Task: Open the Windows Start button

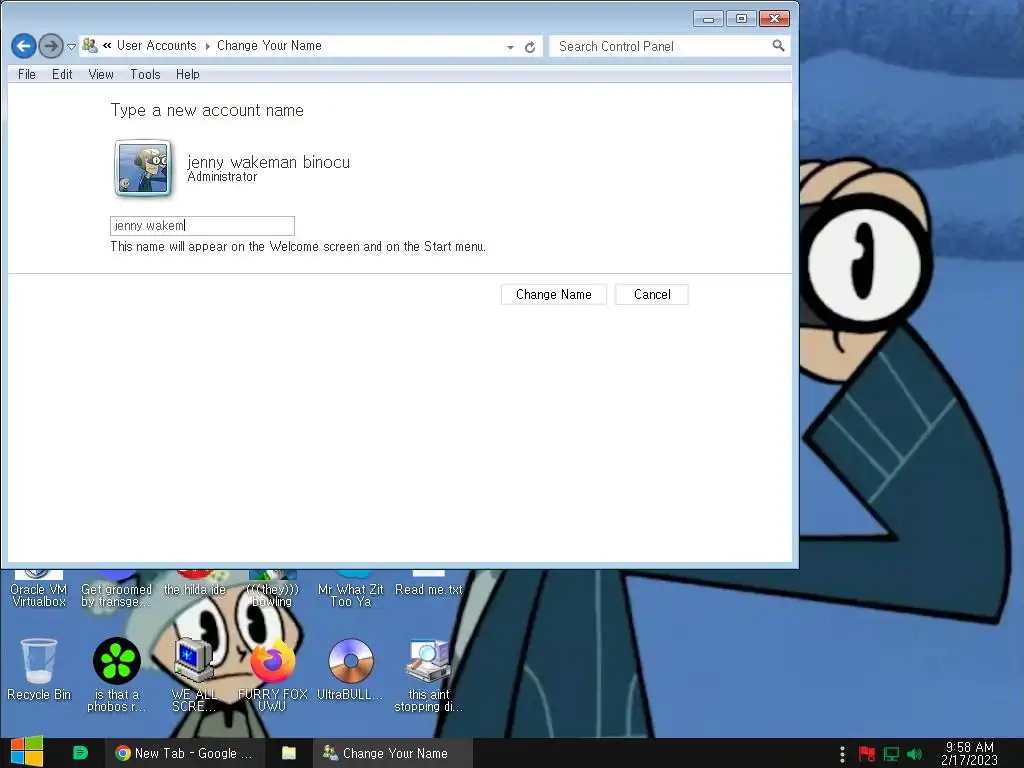Action: click(x=27, y=753)
